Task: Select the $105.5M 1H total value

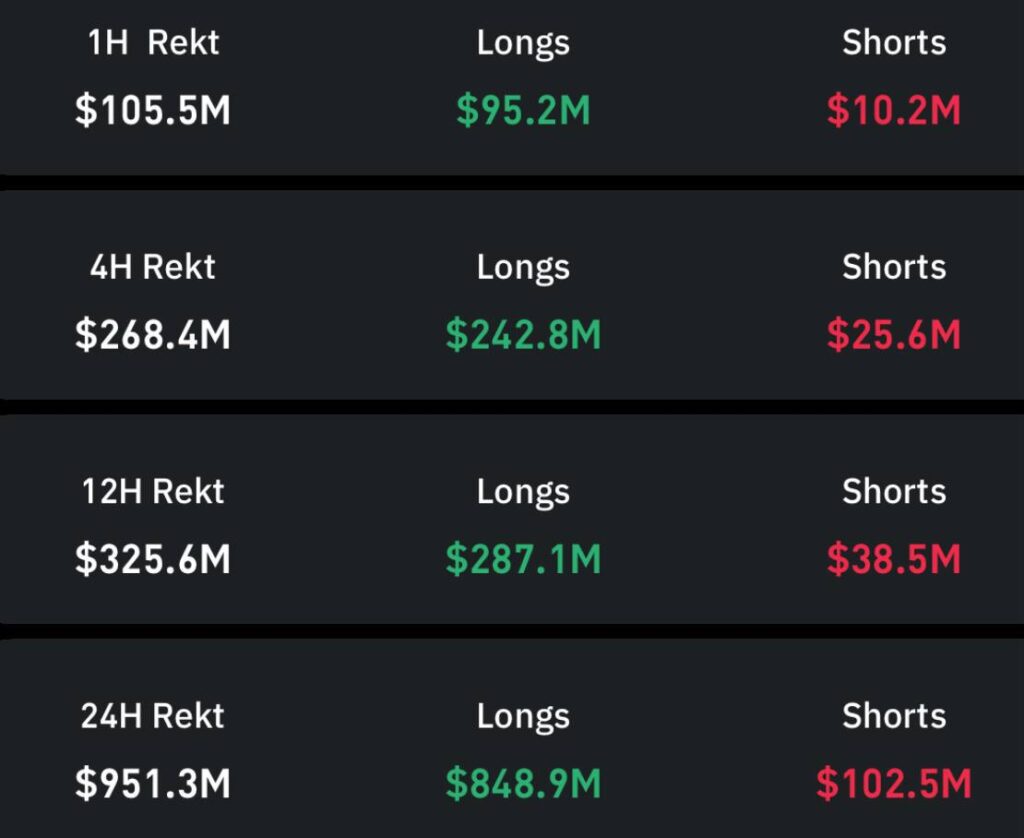Action: coord(153,110)
